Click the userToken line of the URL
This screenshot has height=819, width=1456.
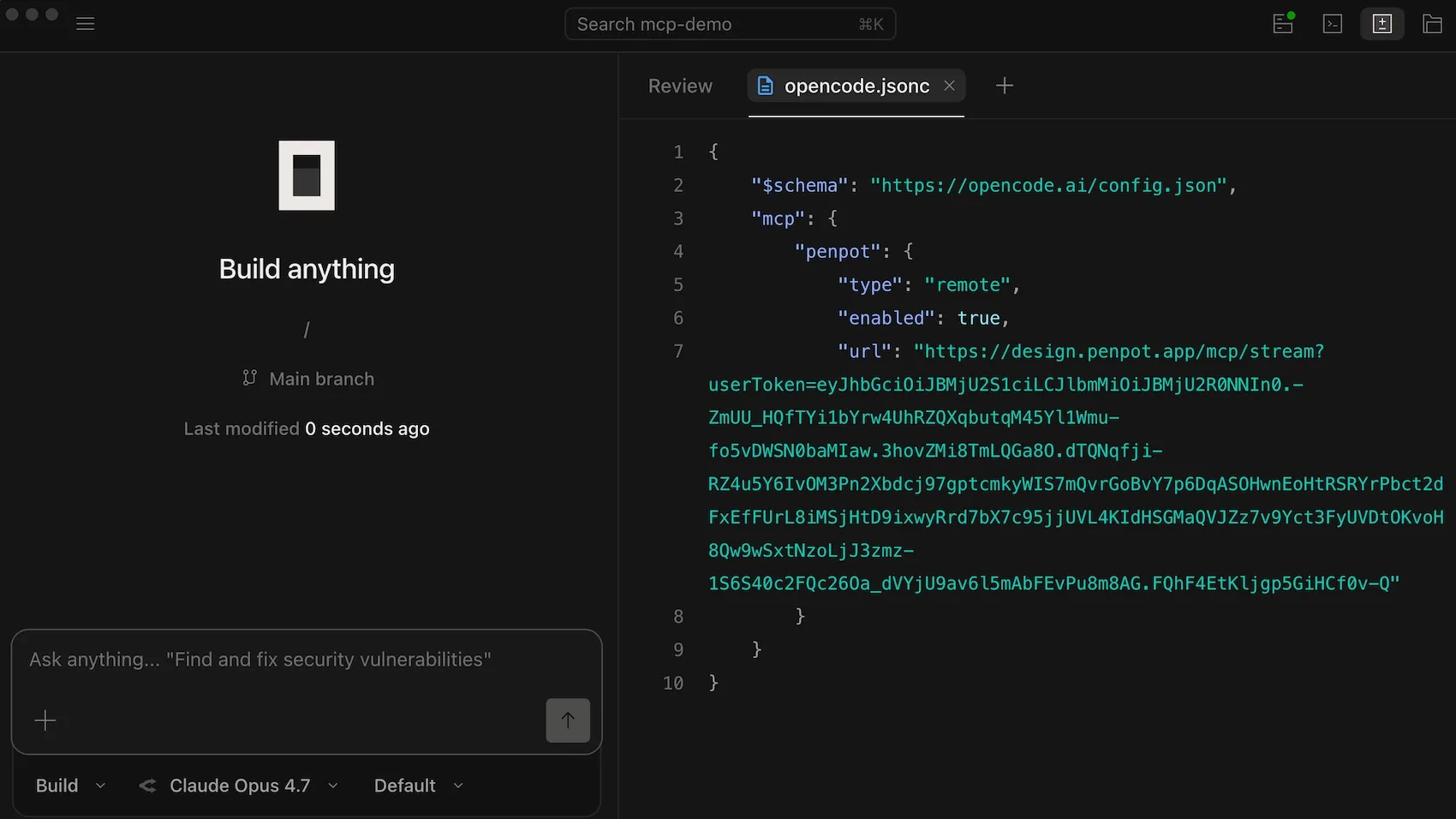click(1005, 385)
